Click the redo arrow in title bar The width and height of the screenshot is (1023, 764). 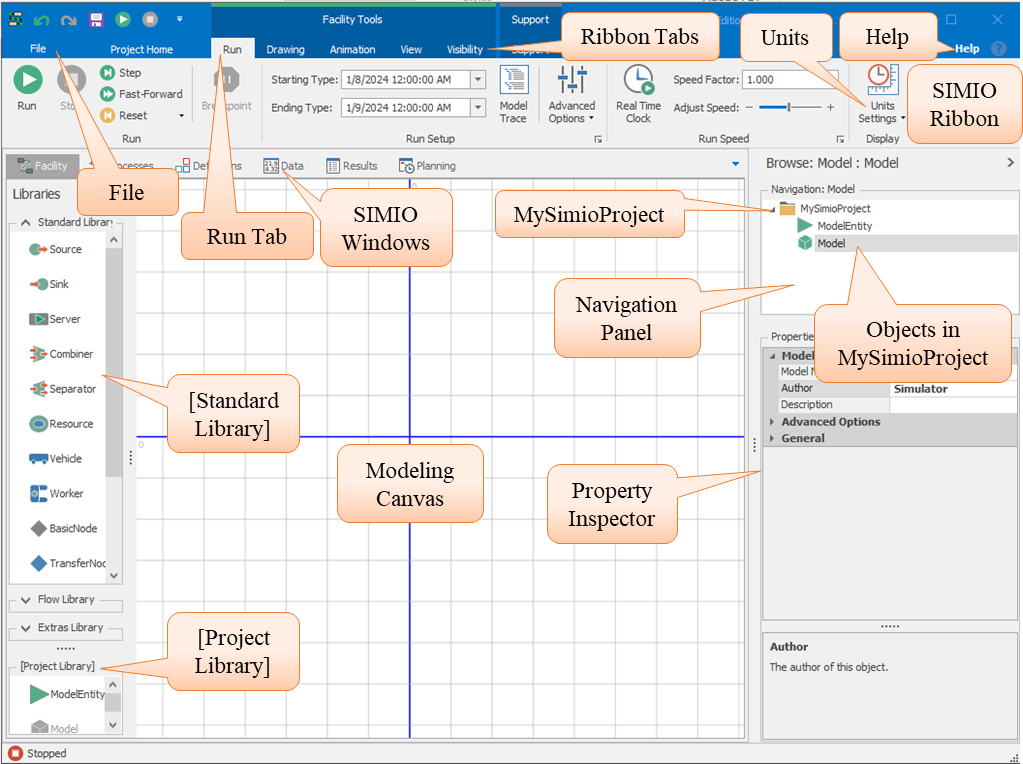coord(69,20)
